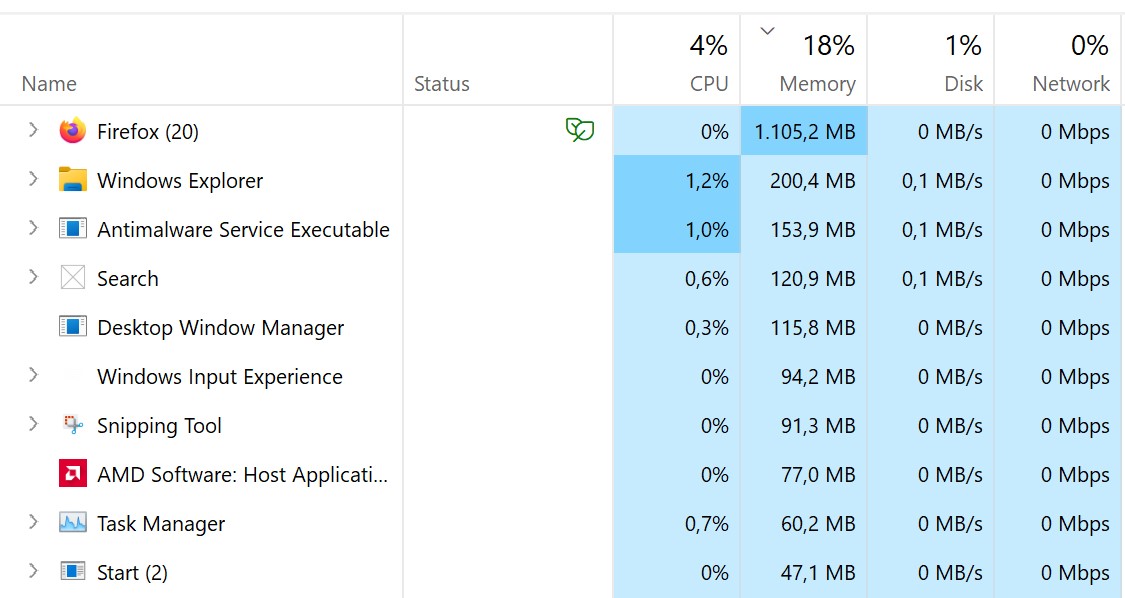Click Firefox CPU value 0%
The image size is (1125, 598).
[x=715, y=131]
